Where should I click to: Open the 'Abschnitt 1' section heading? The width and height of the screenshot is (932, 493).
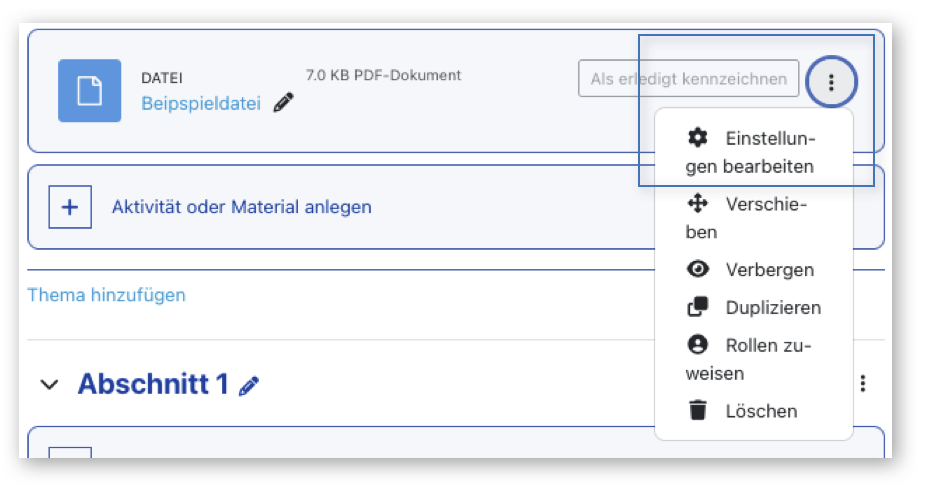click(x=153, y=384)
